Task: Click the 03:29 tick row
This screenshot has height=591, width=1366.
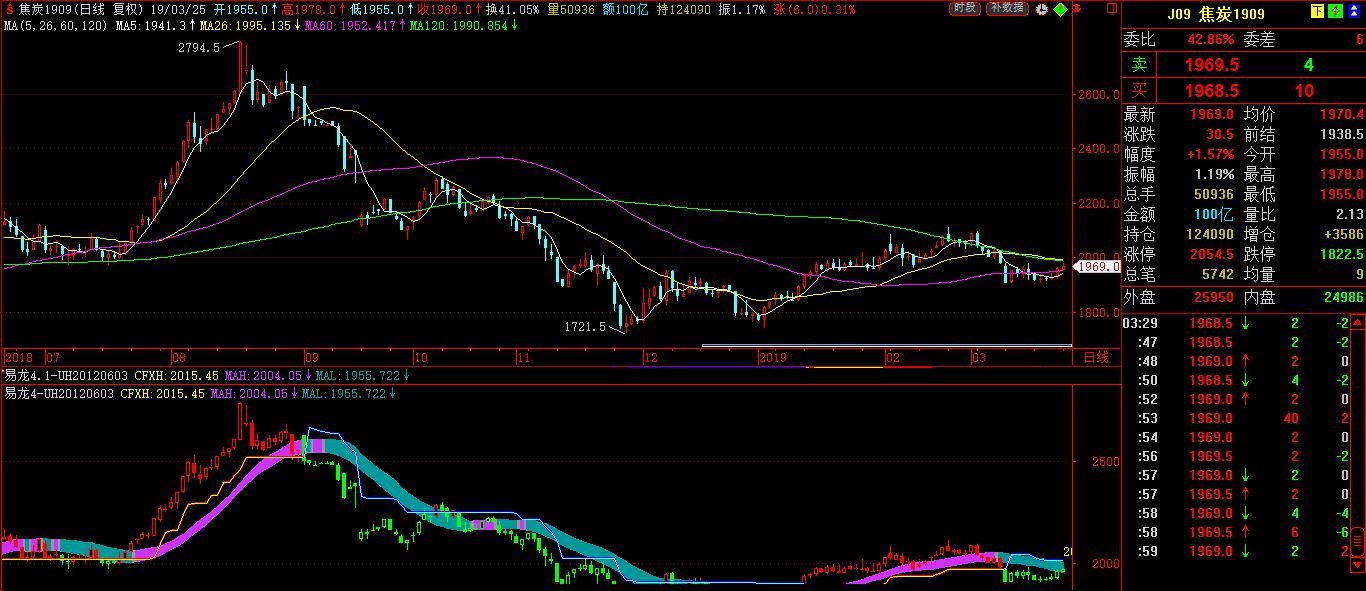Action: 1237,323
